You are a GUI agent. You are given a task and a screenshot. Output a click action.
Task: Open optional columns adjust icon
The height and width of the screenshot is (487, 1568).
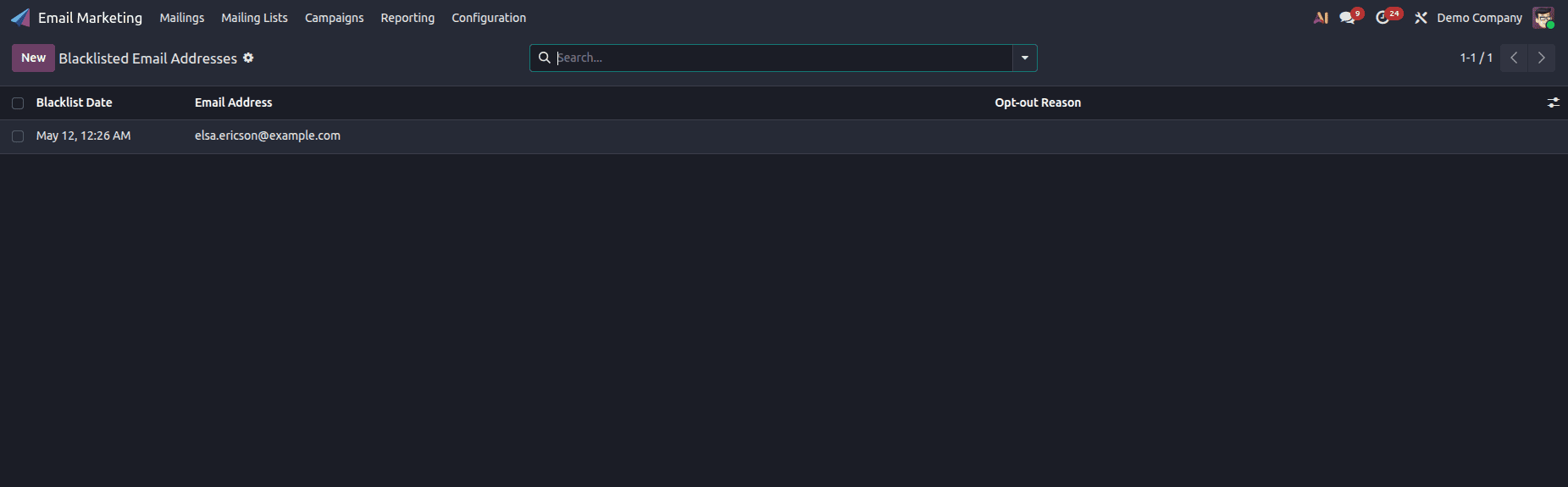pos(1553,102)
